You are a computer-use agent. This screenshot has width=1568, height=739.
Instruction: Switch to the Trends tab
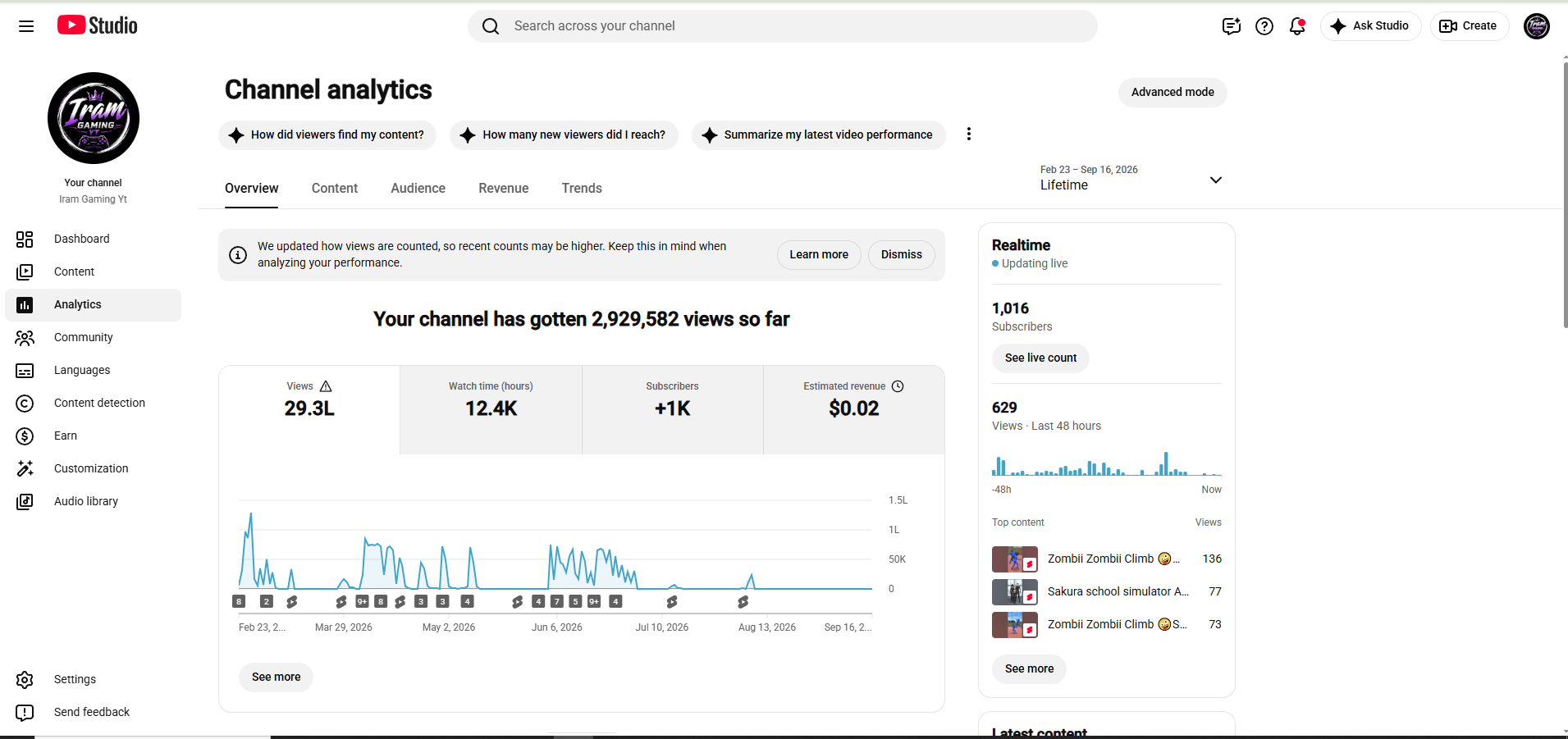(582, 189)
